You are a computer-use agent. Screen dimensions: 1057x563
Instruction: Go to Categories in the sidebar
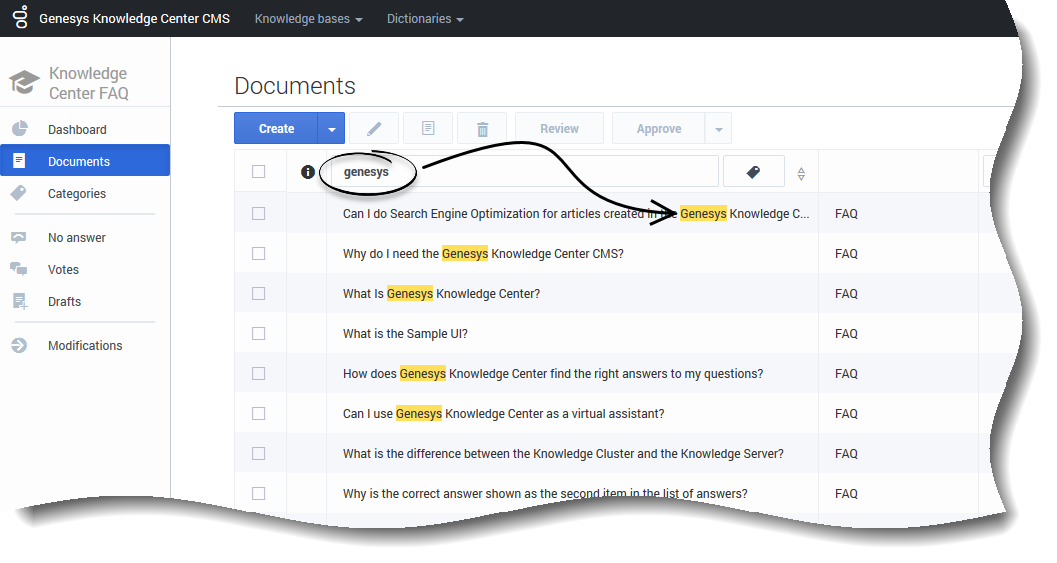pyautogui.click(x=77, y=194)
